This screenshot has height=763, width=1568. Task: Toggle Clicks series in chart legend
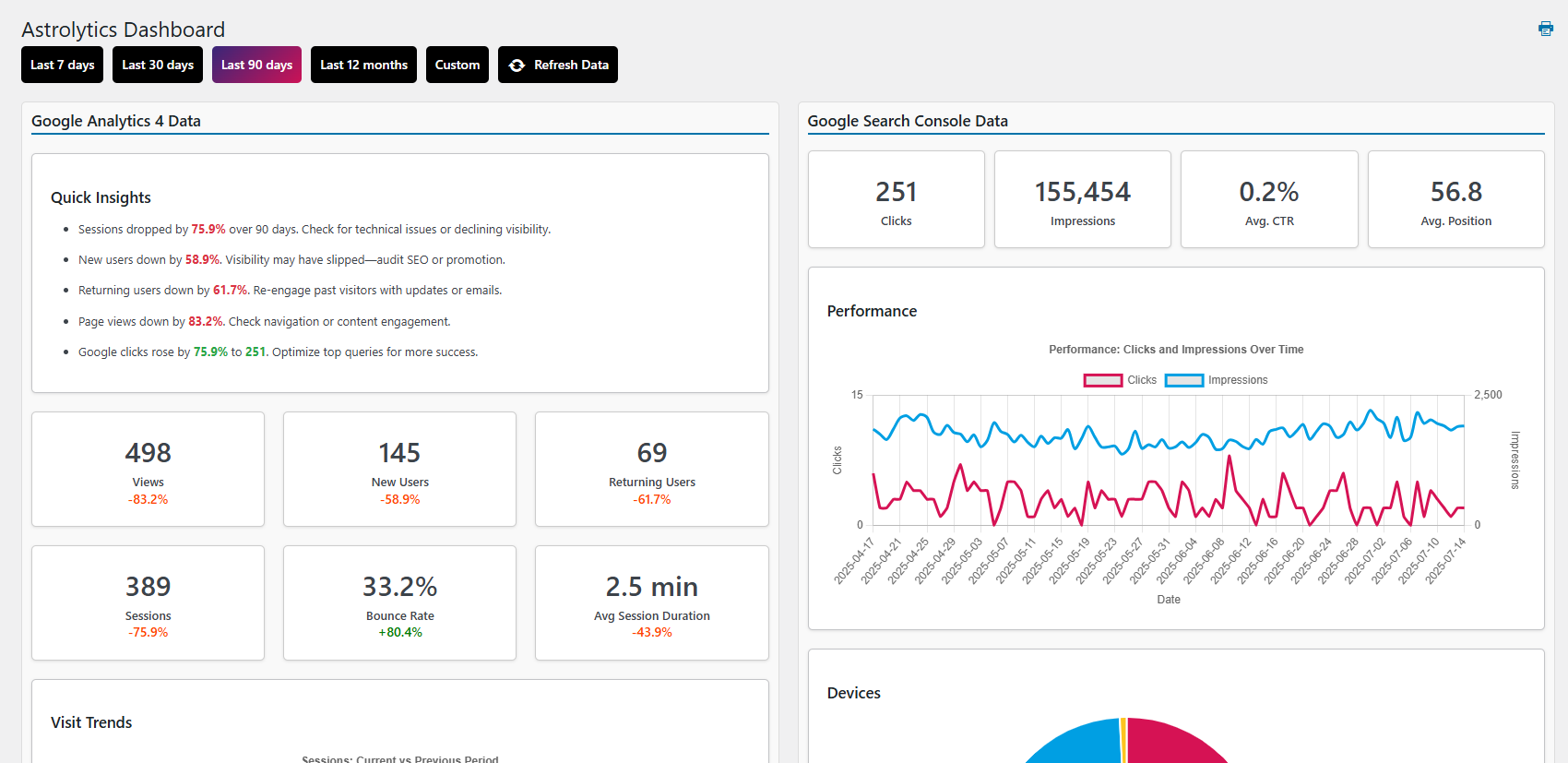[x=1120, y=380]
